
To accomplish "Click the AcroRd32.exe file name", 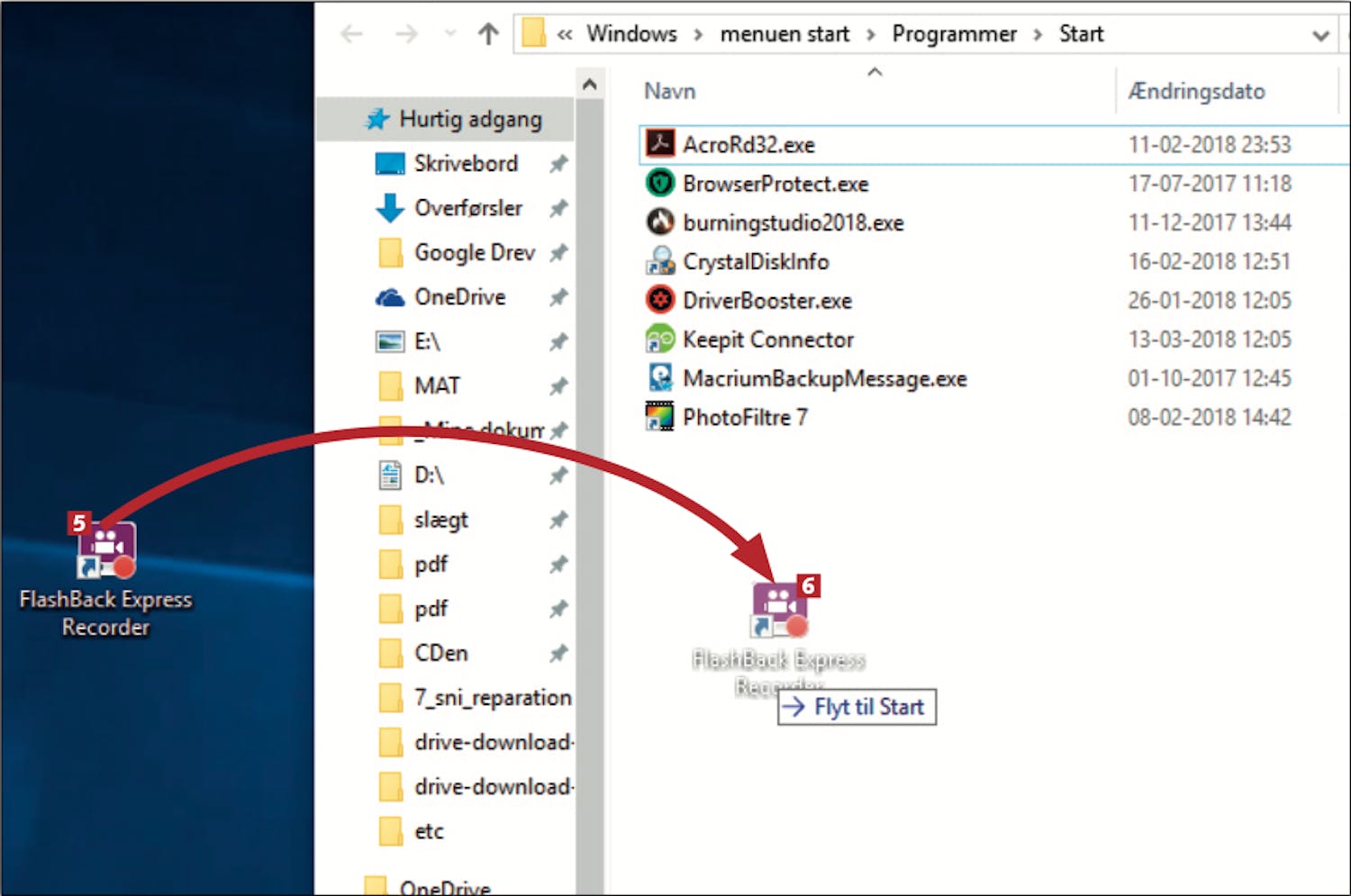I will click(748, 145).
